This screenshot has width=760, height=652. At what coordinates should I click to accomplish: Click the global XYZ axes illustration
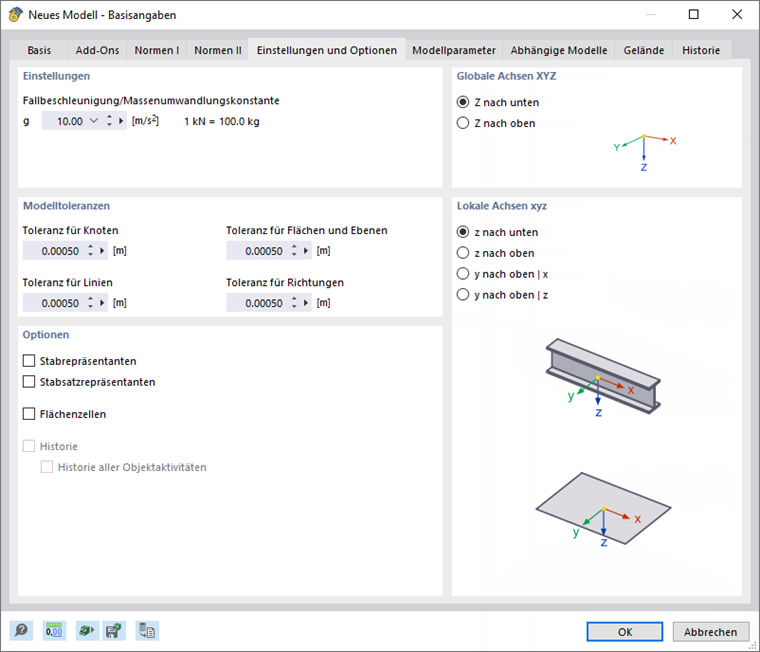(x=644, y=152)
